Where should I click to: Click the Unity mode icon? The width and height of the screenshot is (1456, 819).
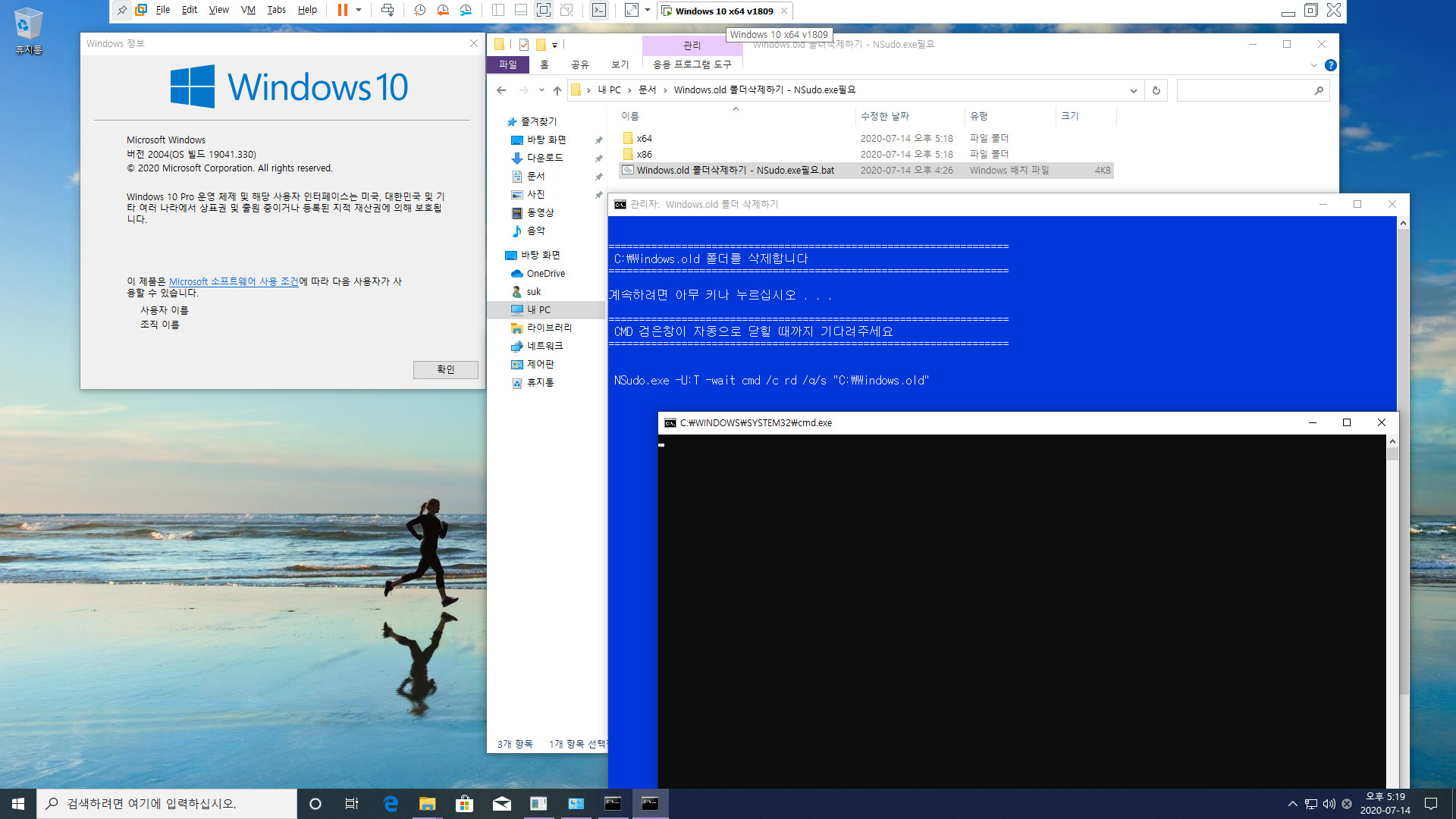tap(566, 11)
